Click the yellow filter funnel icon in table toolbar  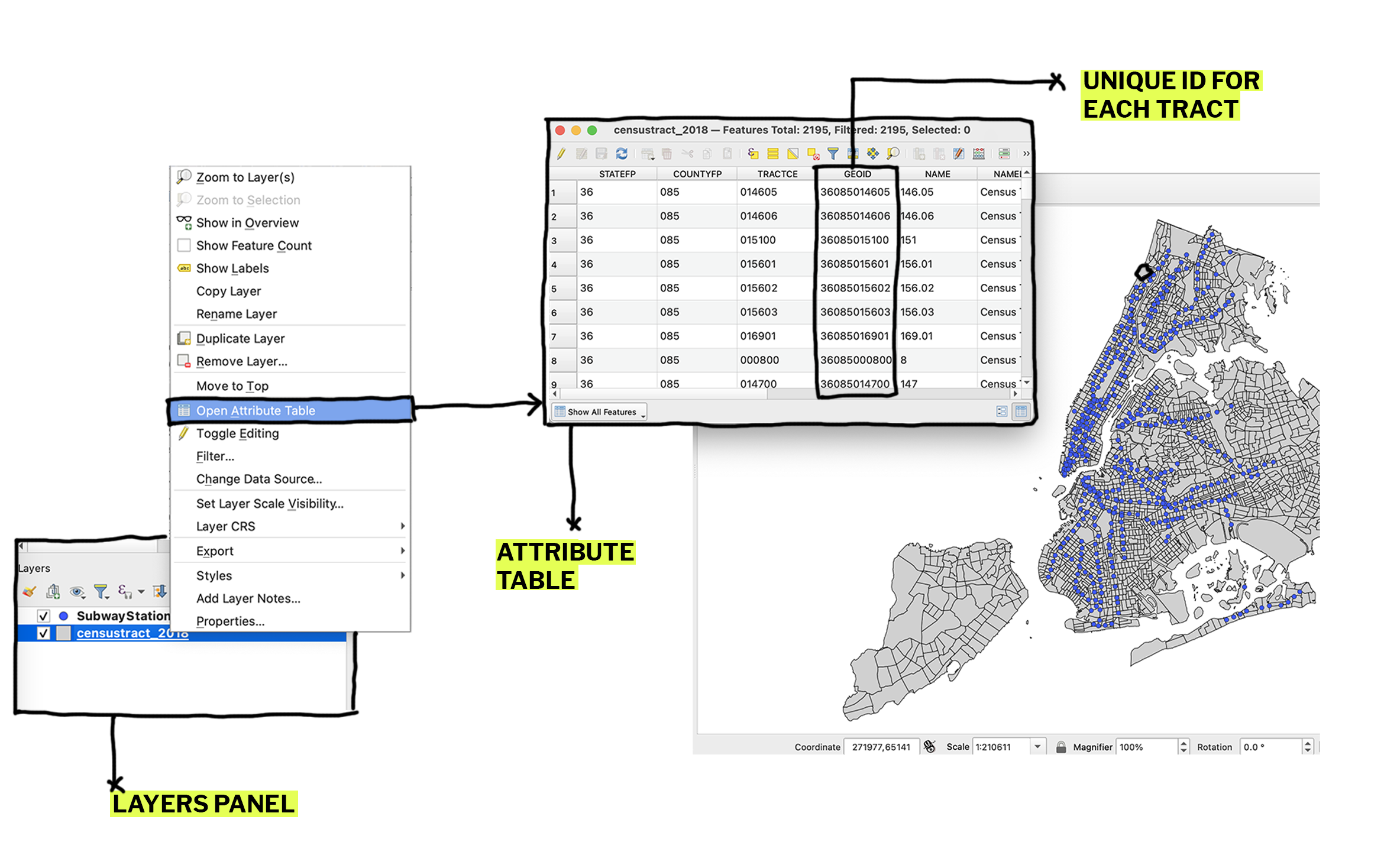[x=833, y=154]
